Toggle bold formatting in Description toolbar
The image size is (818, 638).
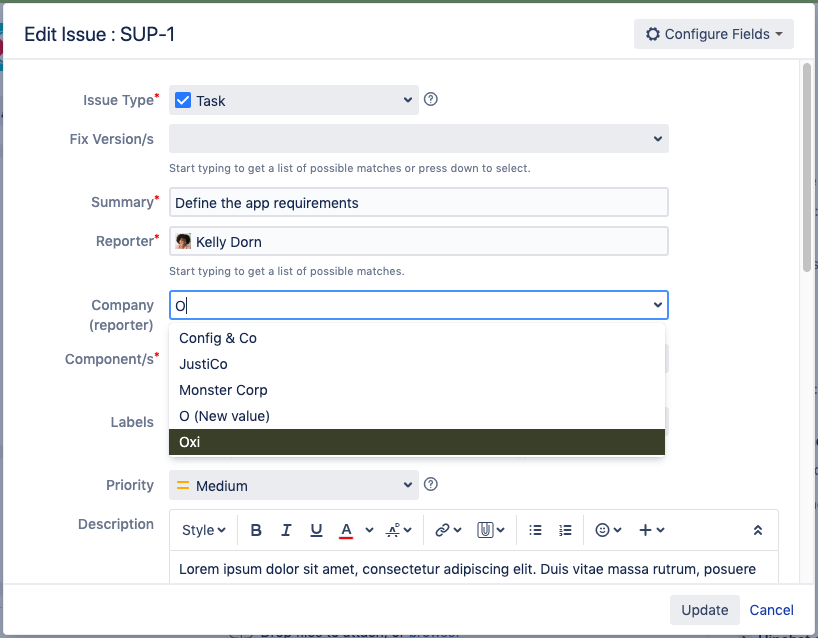[x=256, y=530]
